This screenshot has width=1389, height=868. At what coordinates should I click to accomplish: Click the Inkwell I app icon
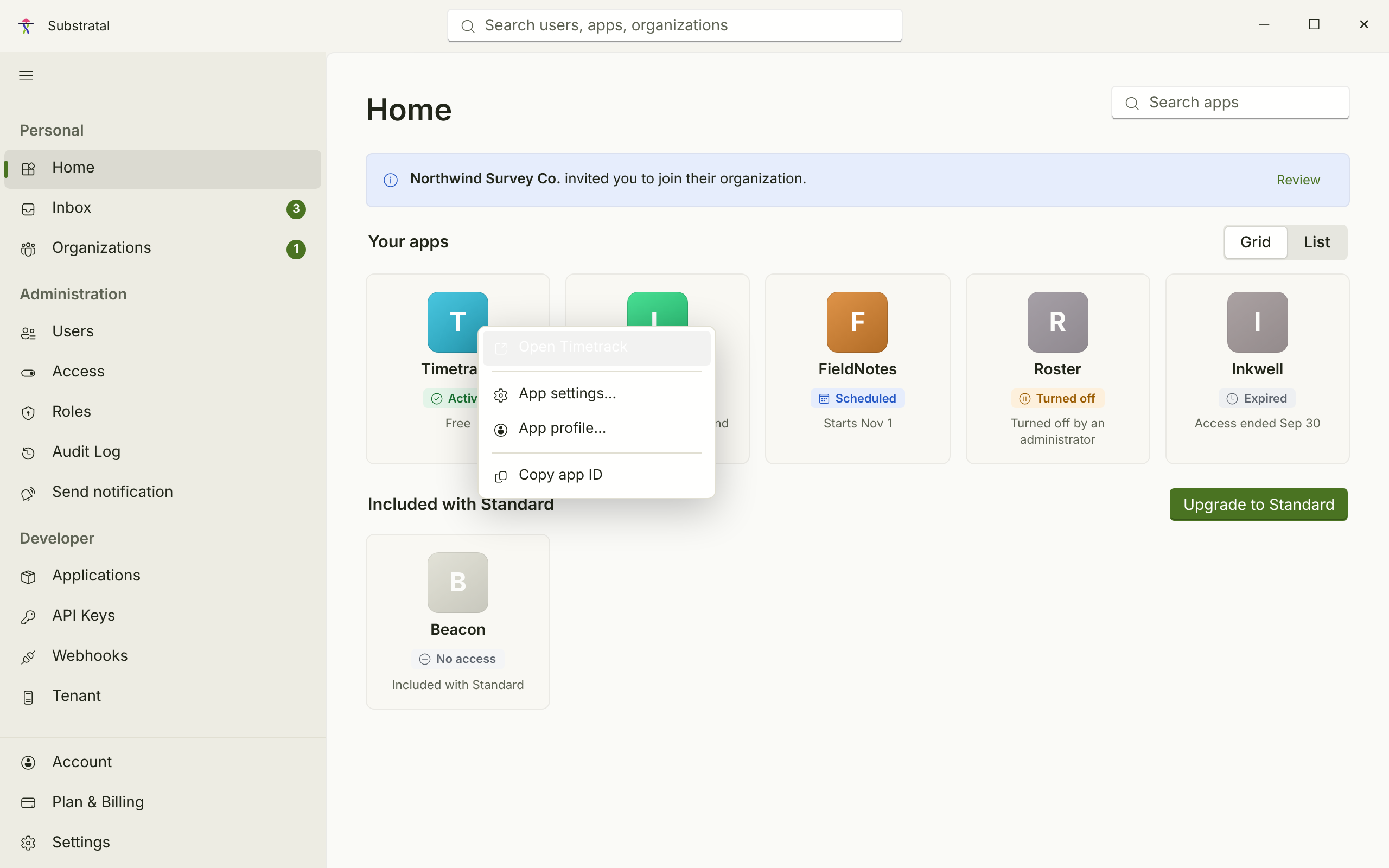pyautogui.click(x=1257, y=322)
